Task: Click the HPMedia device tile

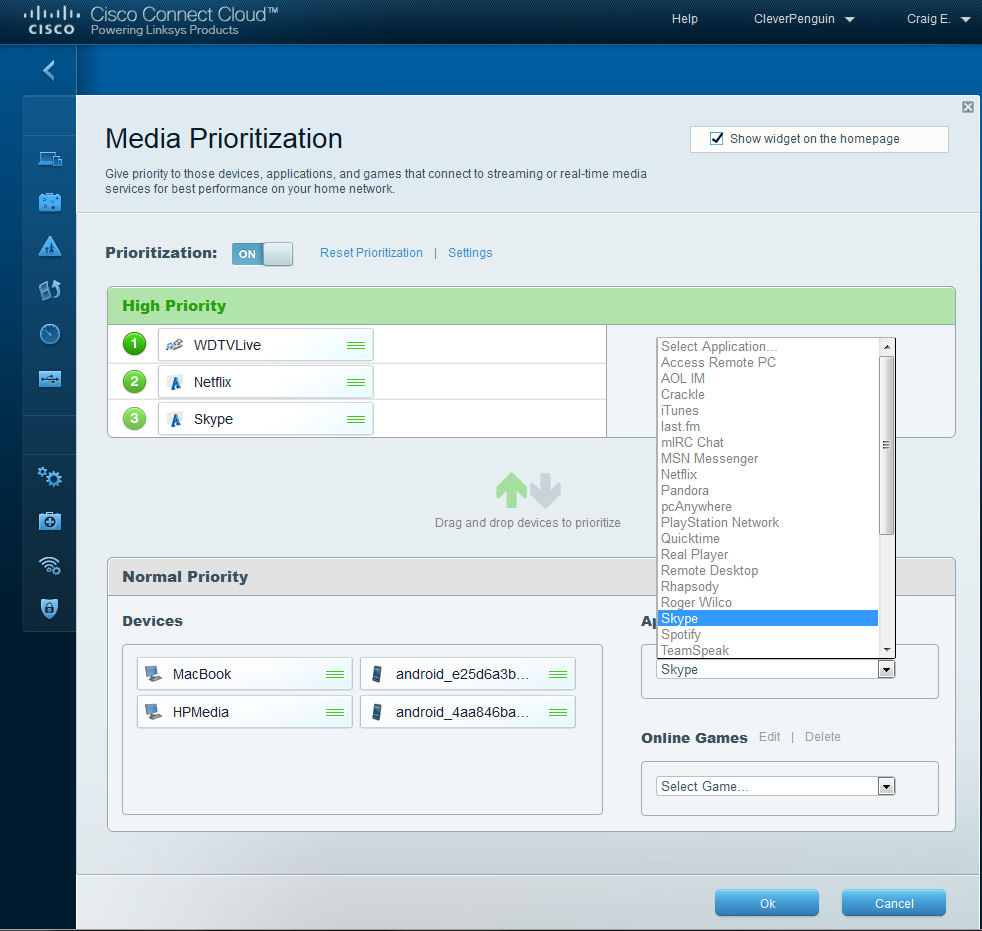Action: [245, 712]
